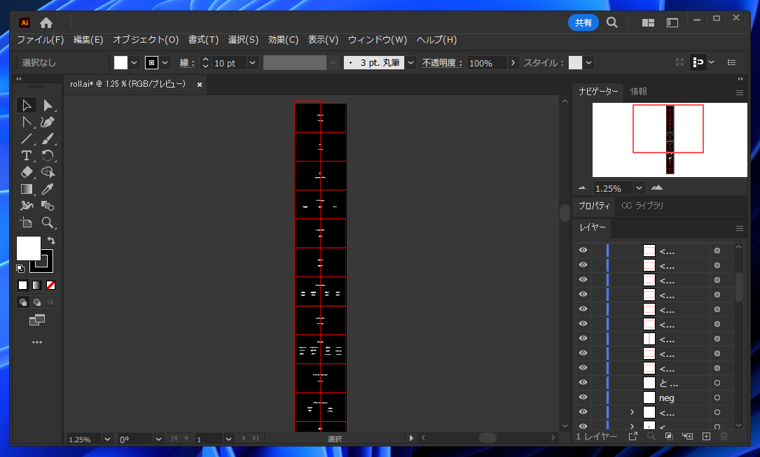Open the 0° rotation dropdown
The height and width of the screenshot is (457, 760).
pyautogui.click(x=158, y=439)
